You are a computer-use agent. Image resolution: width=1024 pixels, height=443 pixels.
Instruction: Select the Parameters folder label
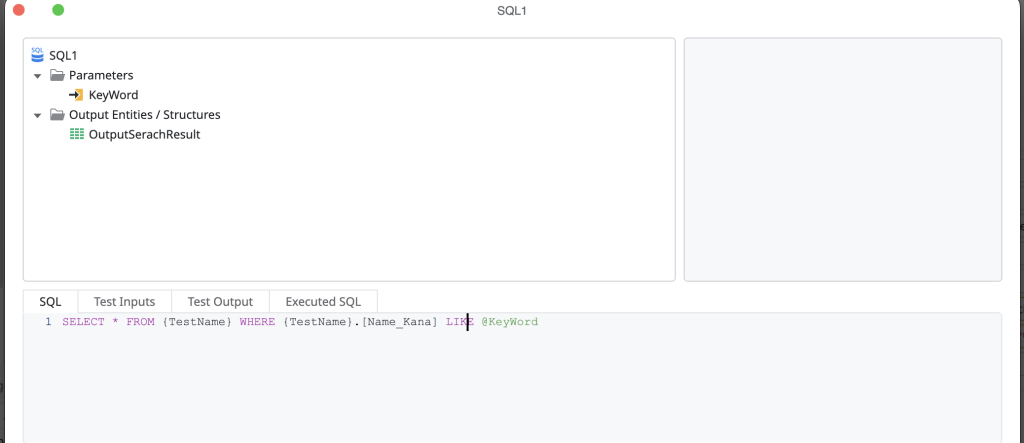click(x=101, y=75)
